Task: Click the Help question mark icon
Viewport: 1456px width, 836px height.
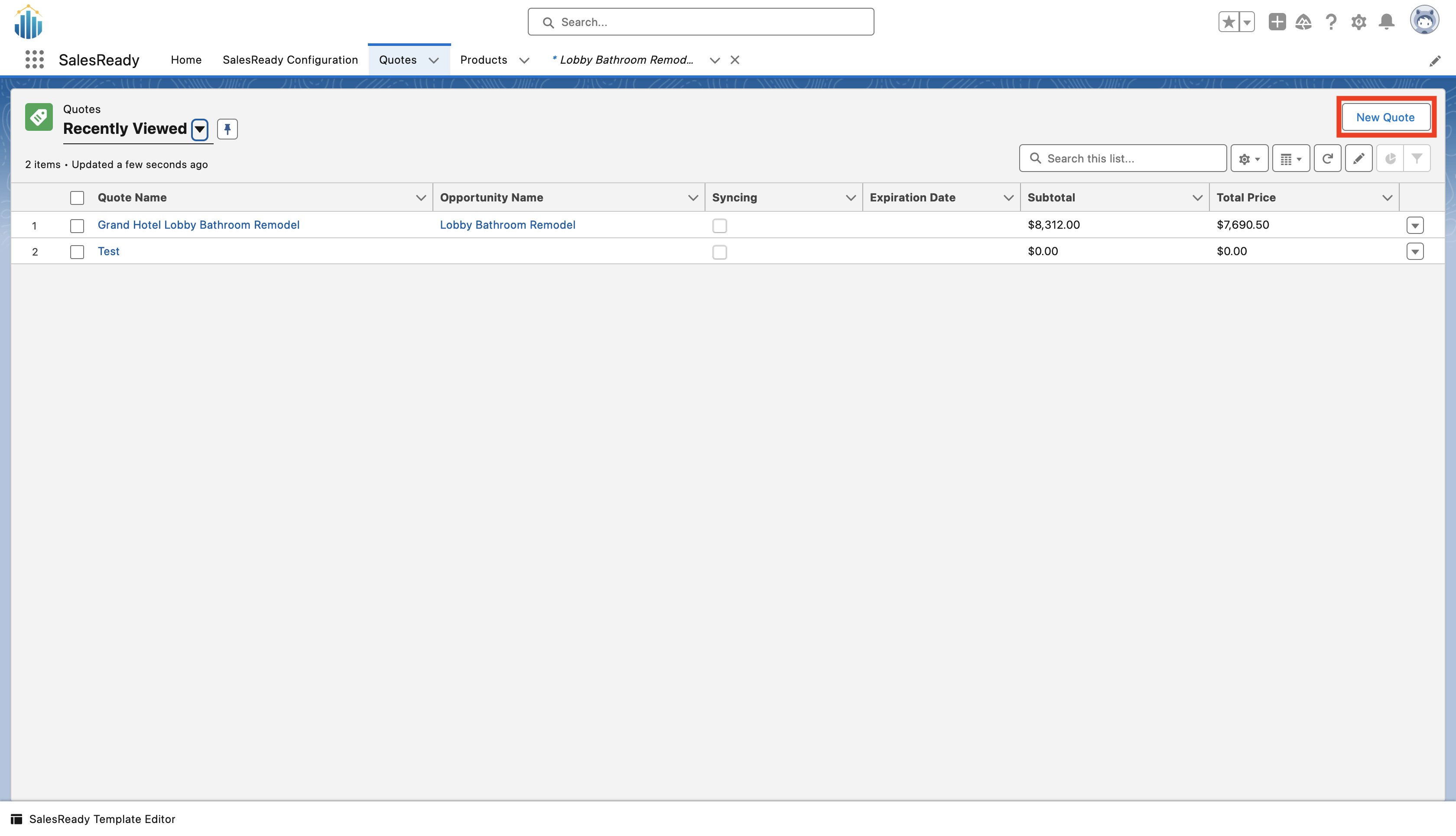Action: pyautogui.click(x=1331, y=22)
